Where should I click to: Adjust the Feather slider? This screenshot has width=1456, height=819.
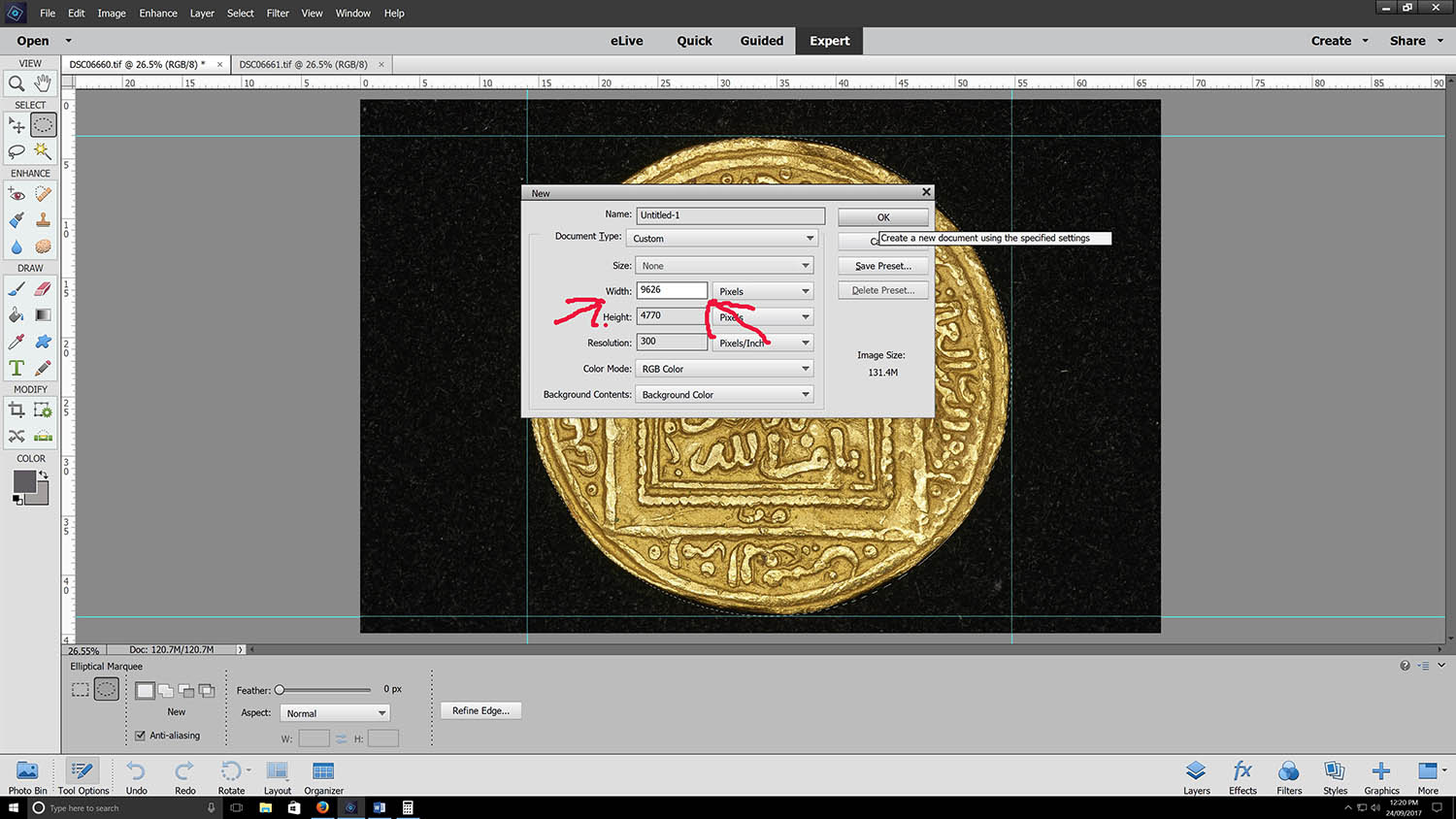pos(280,690)
